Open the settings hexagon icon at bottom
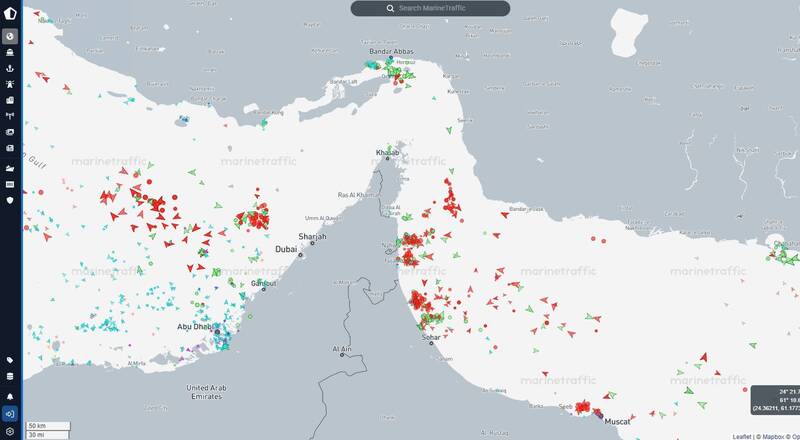 [10, 431]
